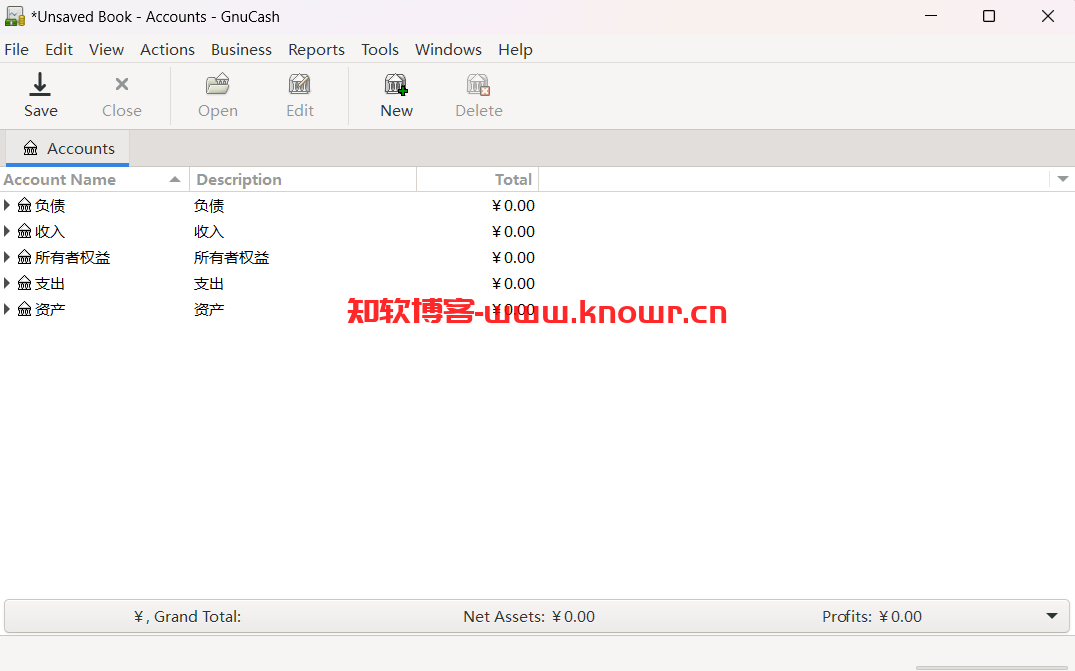Viewport: 1075px width, 671px height.
Task: Open the Help menu
Action: [516, 49]
